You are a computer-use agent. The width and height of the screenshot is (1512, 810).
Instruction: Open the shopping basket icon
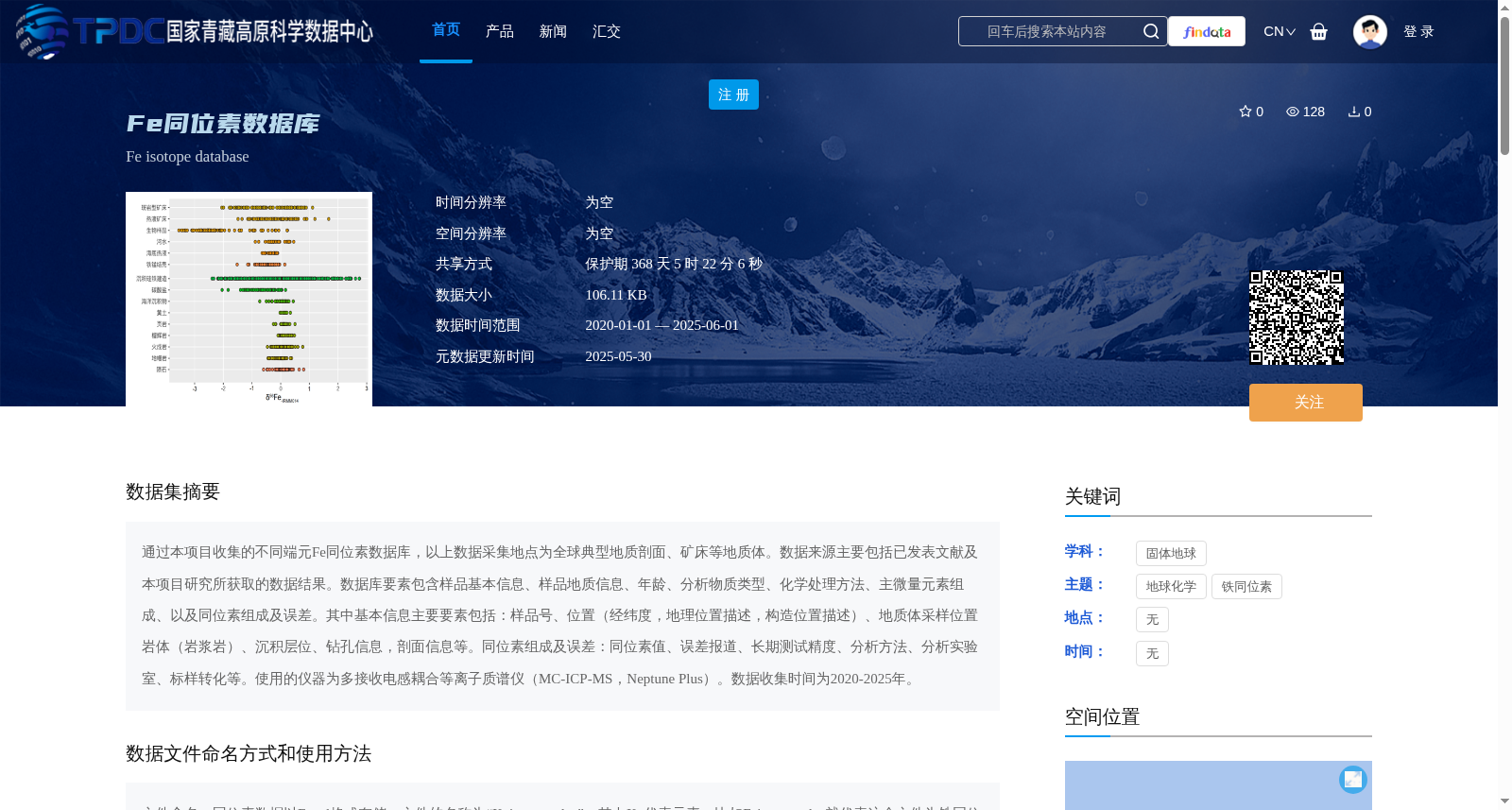[x=1318, y=31]
